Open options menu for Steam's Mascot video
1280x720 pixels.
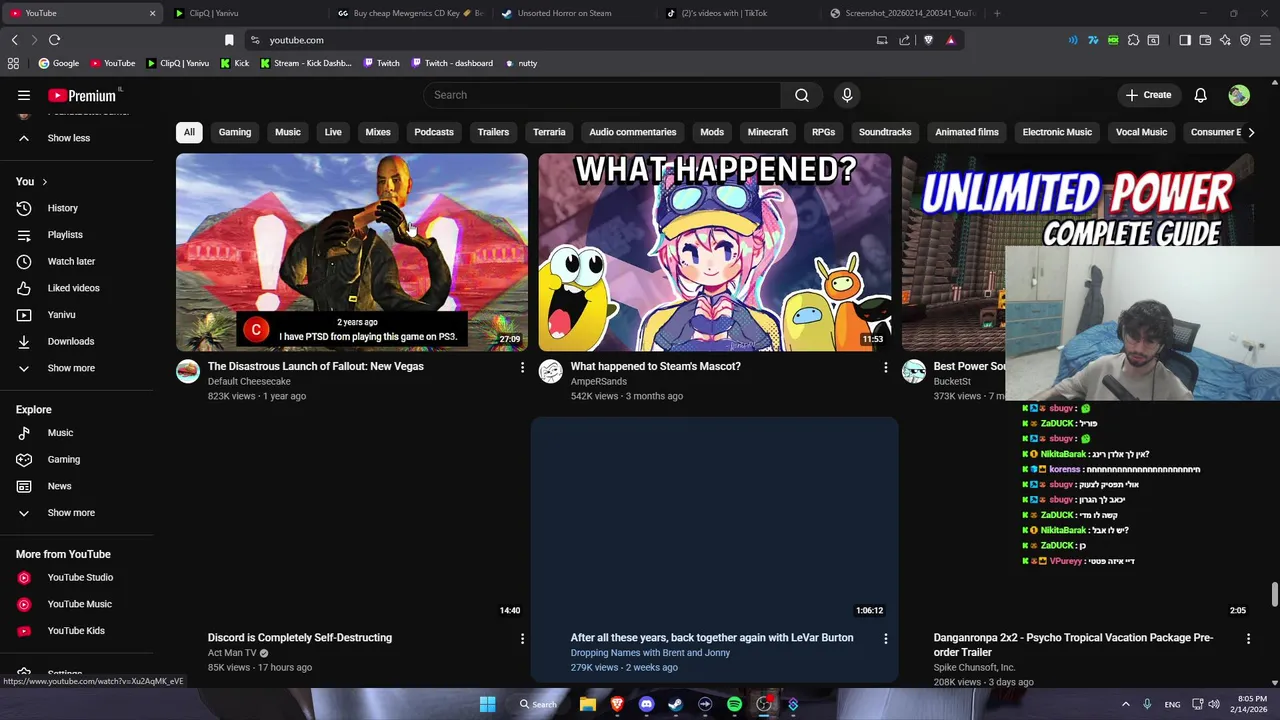(885, 367)
